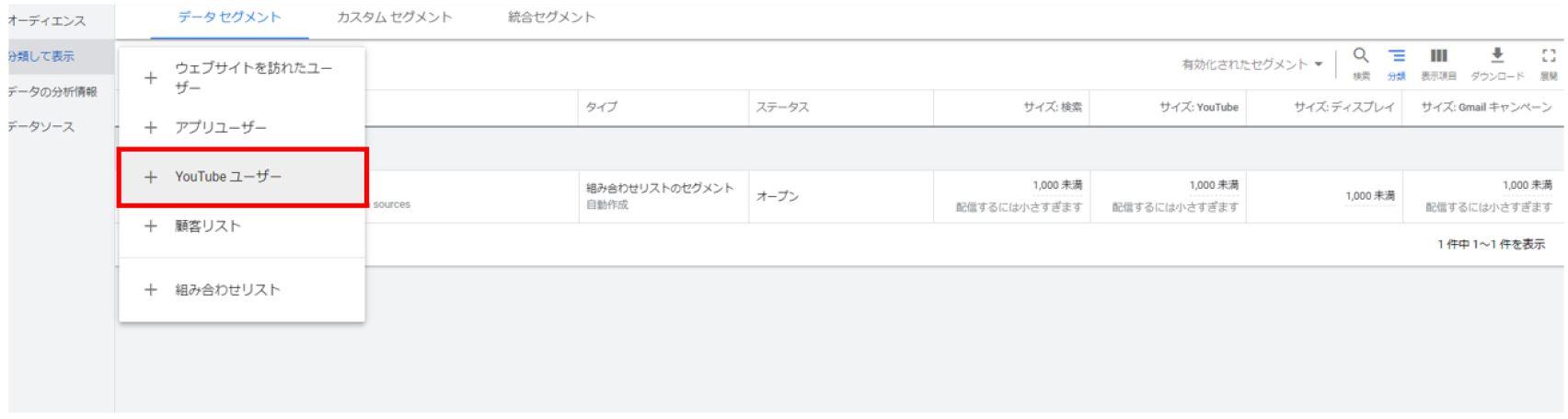This screenshot has height=419, width=1568.
Task: Click the plus icon beside YouTube ユーザー
Action: [x=152, y=177]
